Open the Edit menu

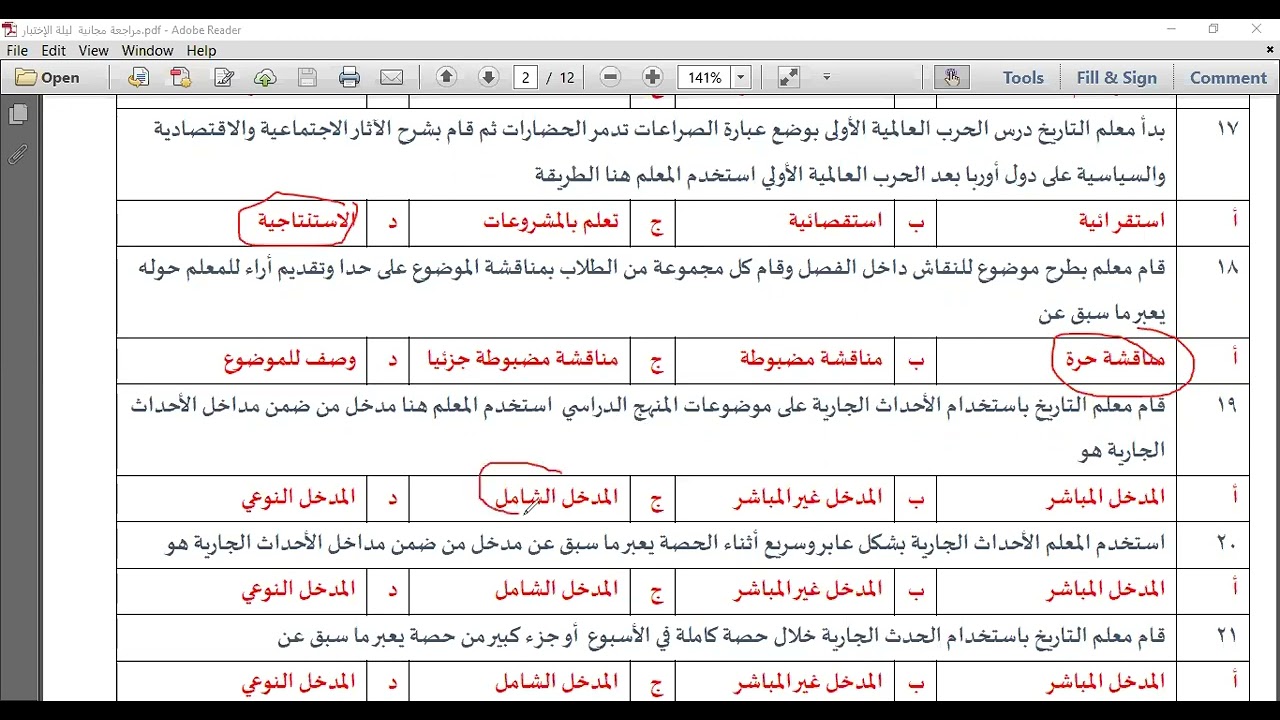tap(54, 50)
